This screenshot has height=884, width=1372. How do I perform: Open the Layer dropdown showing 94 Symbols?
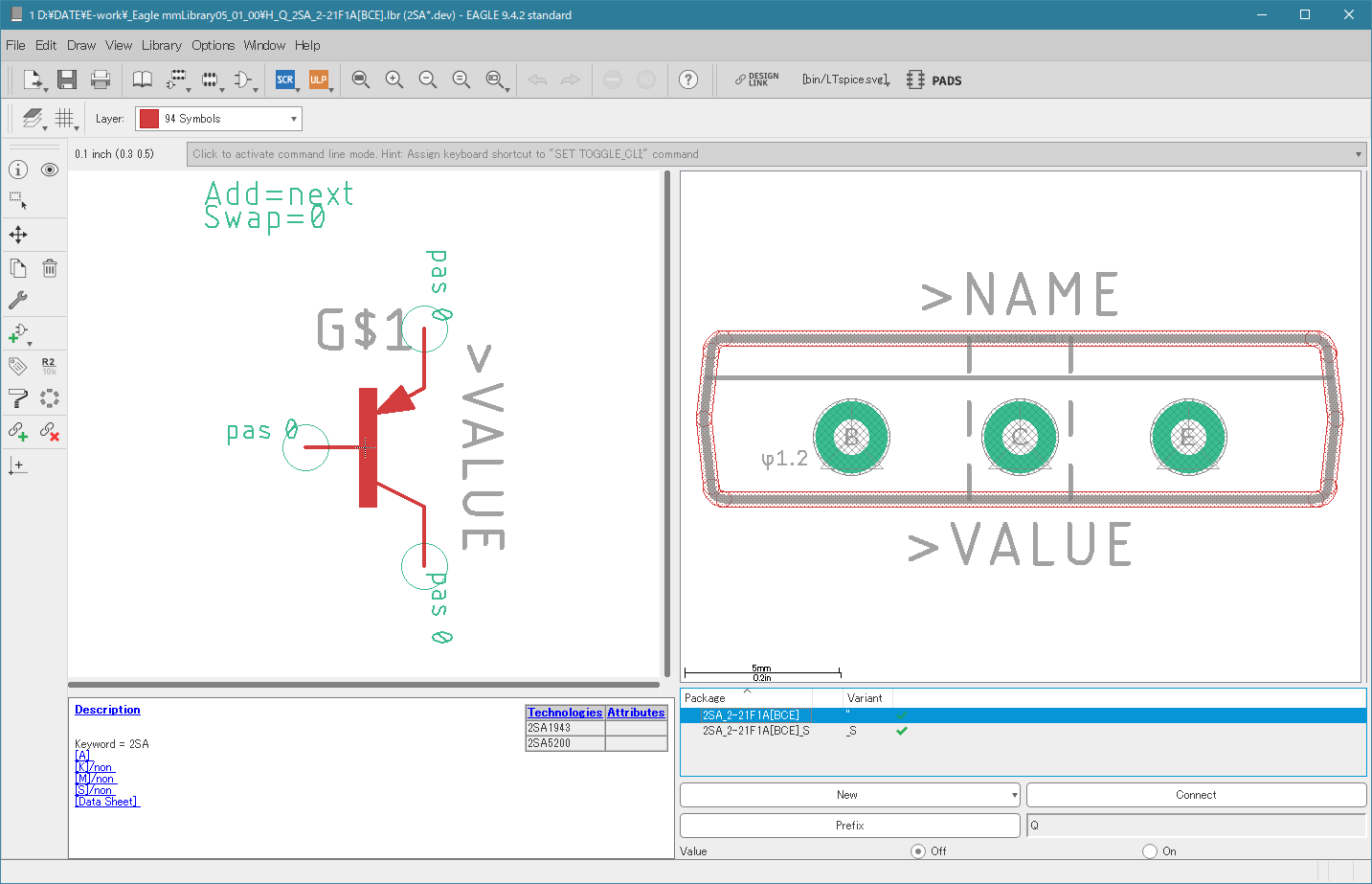218,119
